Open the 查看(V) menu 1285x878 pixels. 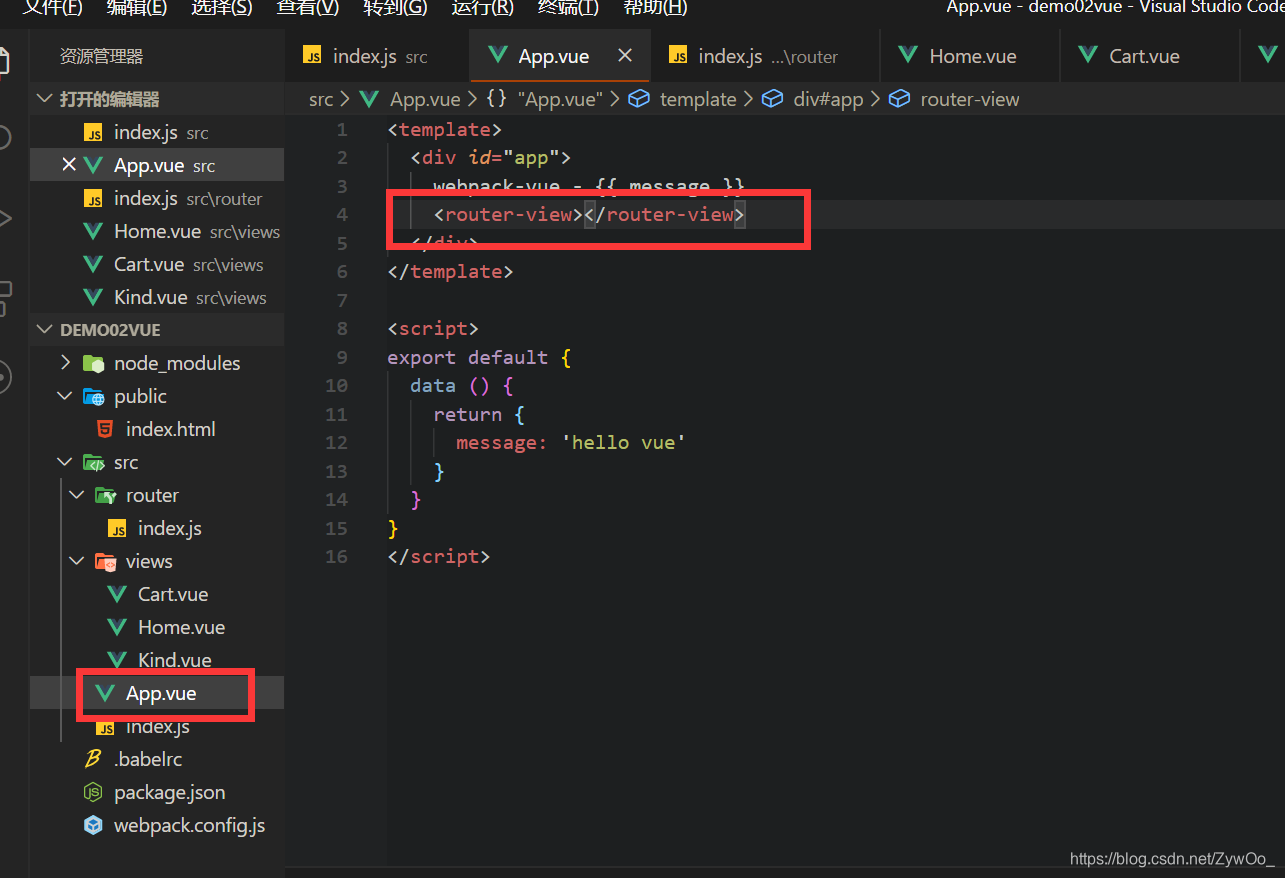click(x=308, y=8)
